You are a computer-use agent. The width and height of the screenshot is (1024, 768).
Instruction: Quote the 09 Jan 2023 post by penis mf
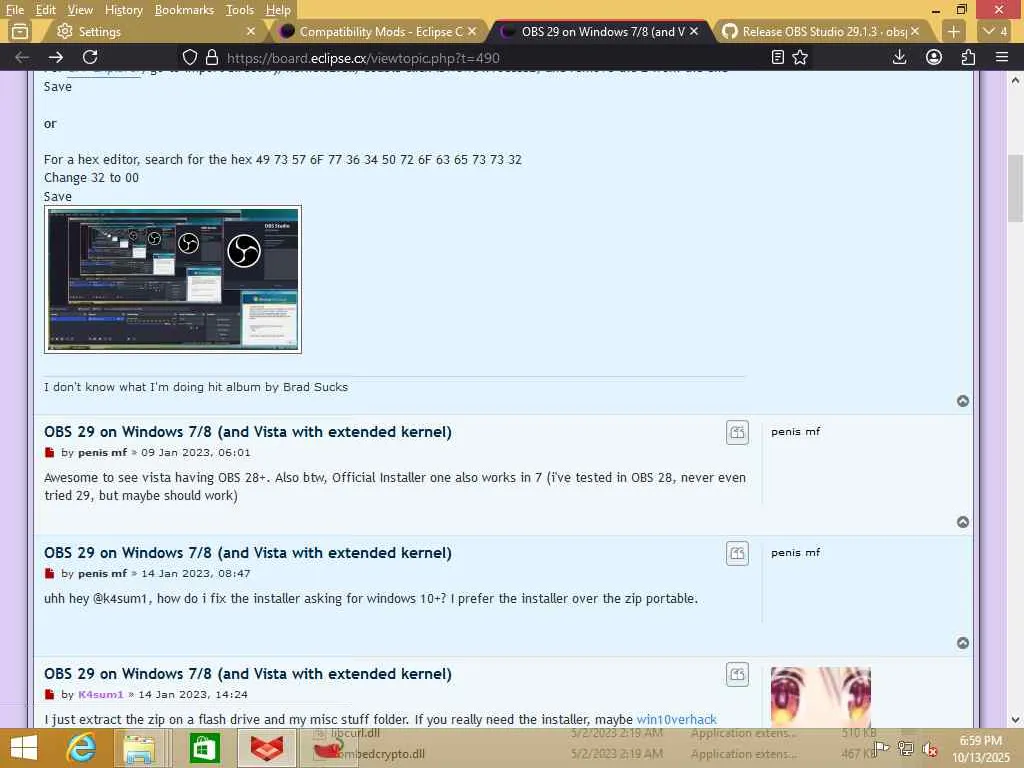(x=737, y=432)
